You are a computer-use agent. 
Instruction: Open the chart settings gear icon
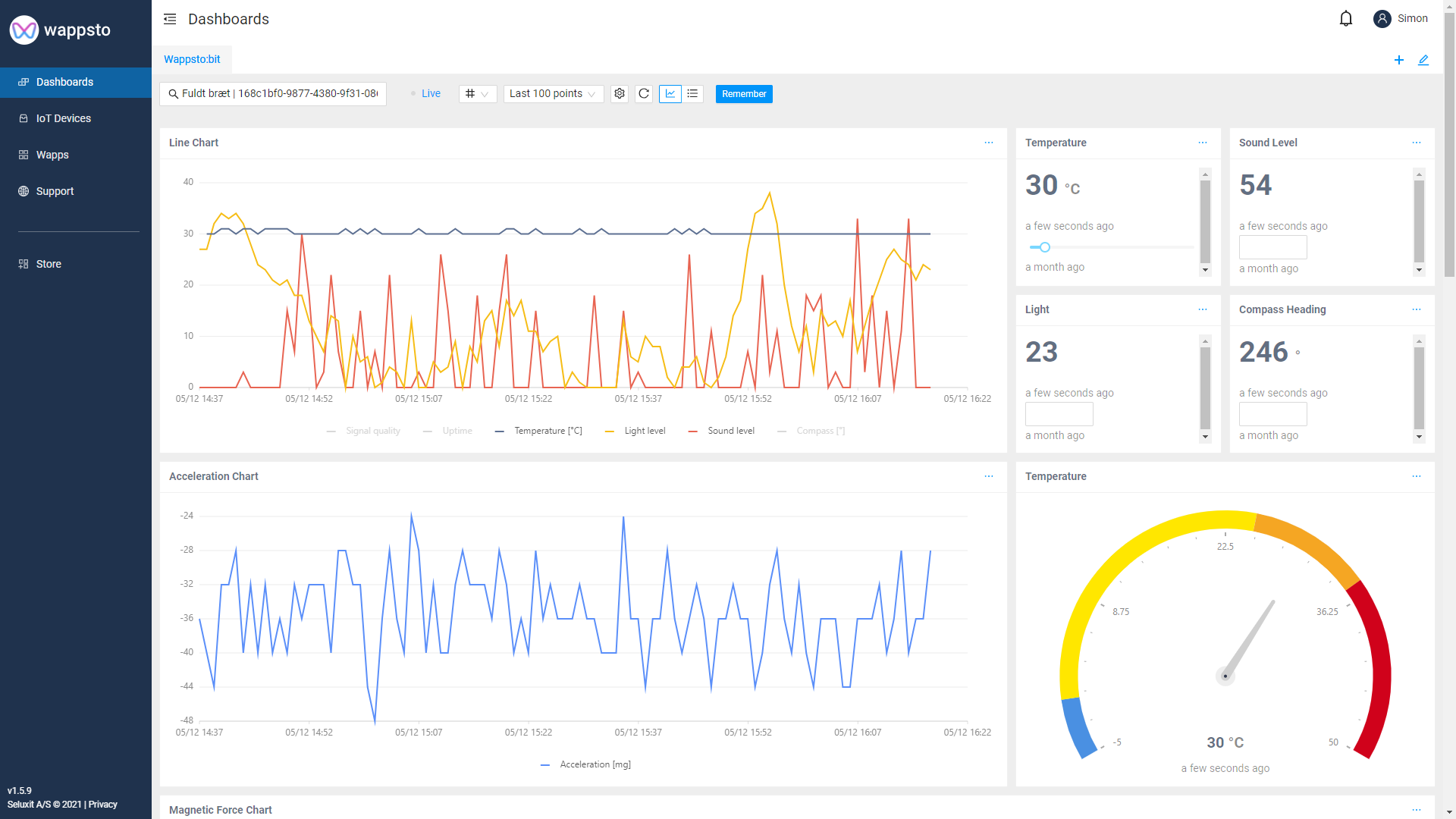point(620,93)
